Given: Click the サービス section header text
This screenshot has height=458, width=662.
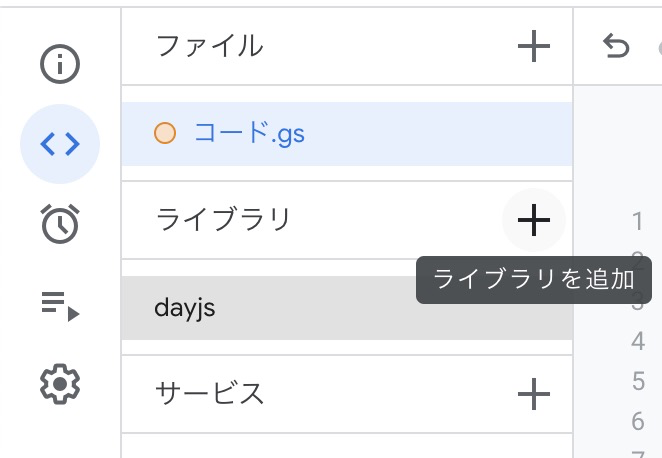Looking at the screenshot, I should tap(209, 394).
